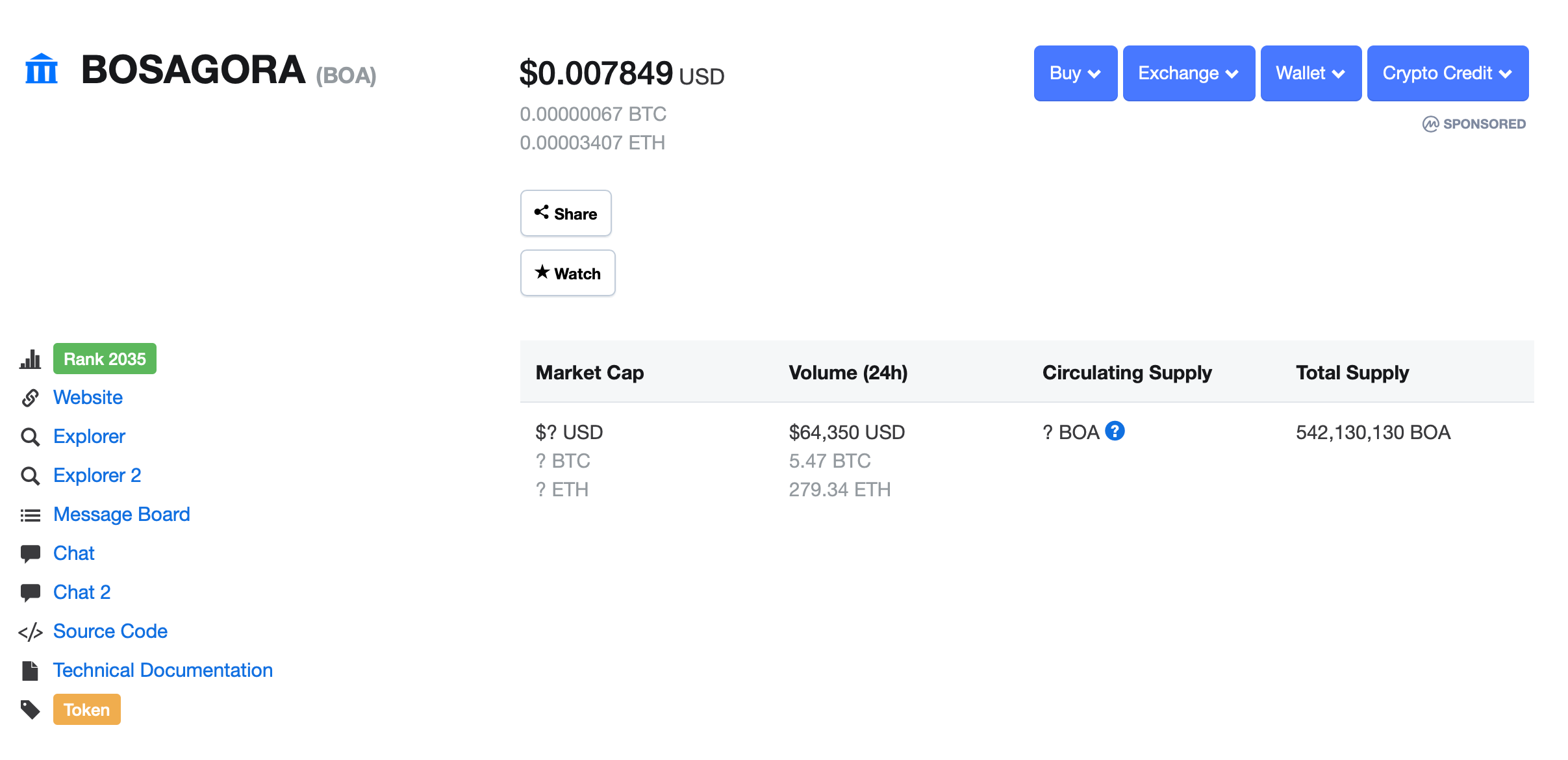Click the Share button
1568x760 pixels.
(565, 213)
